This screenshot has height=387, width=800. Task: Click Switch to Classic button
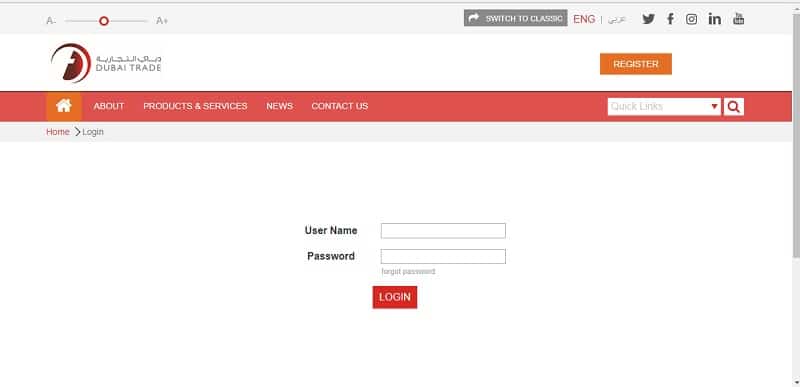(x=515, y=18)
